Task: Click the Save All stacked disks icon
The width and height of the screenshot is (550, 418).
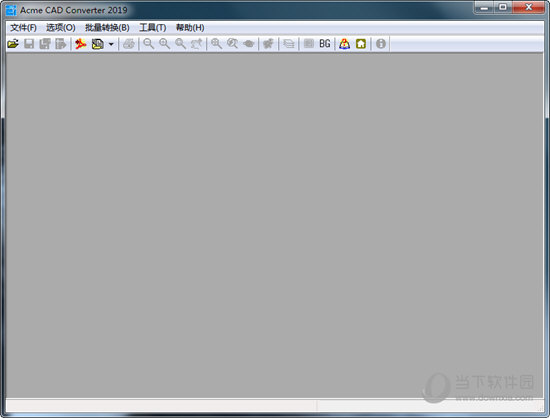Action: 45,44
